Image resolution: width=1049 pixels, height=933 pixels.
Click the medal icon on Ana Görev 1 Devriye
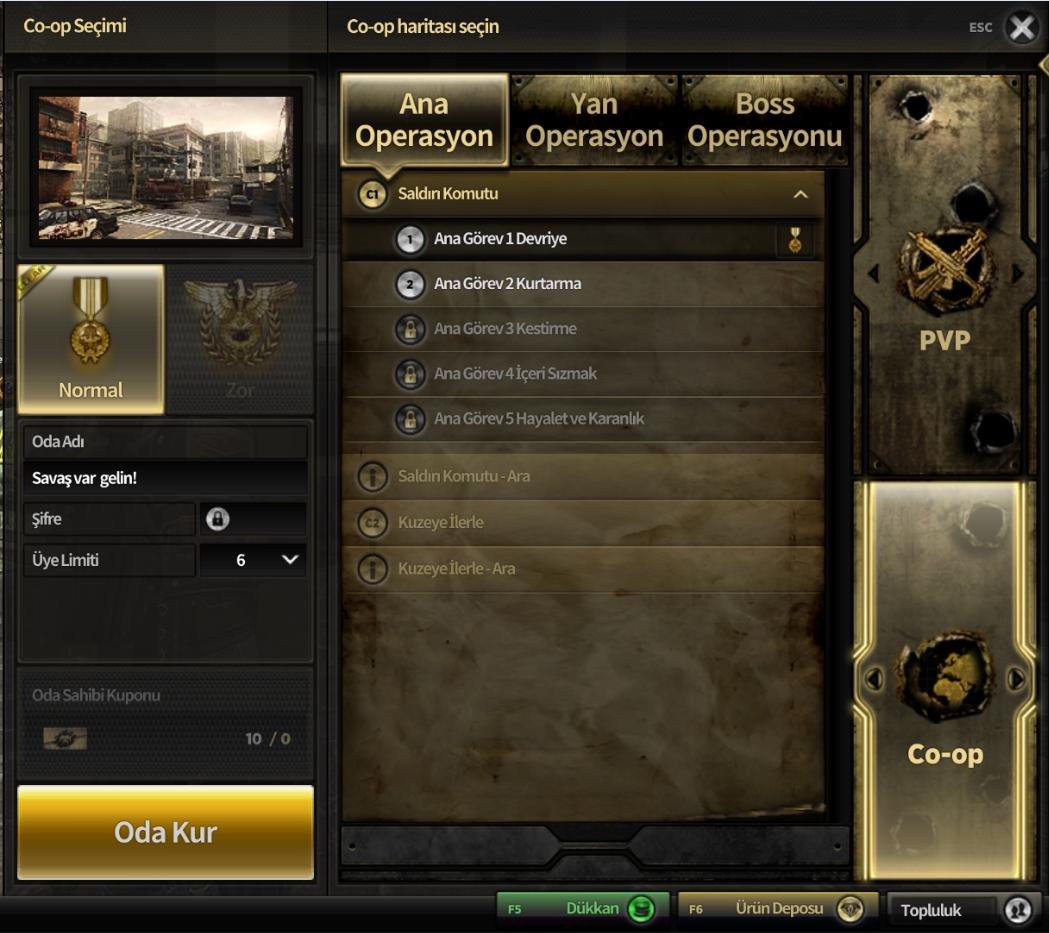tap(795, 239)
